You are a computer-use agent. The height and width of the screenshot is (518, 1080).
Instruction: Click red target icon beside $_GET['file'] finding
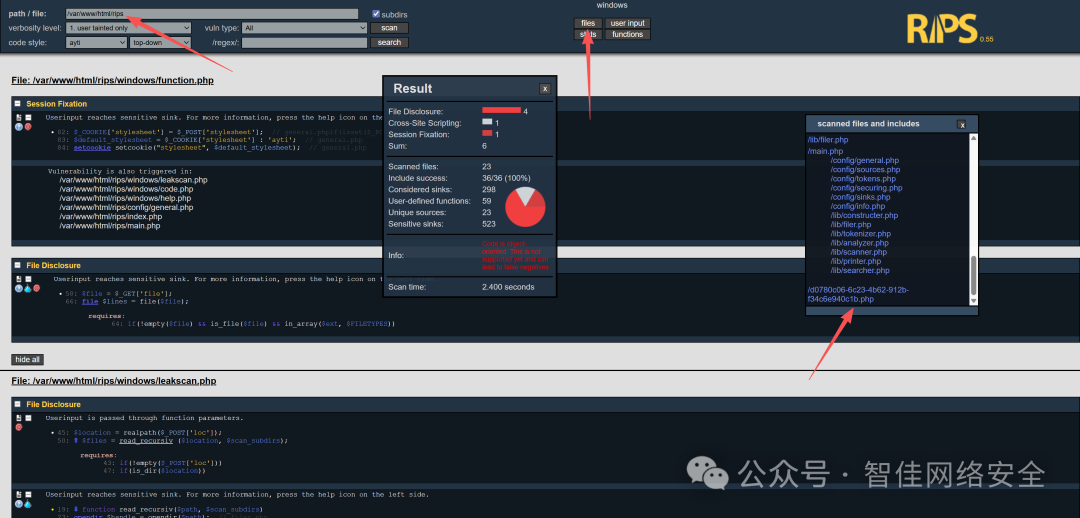37,288
